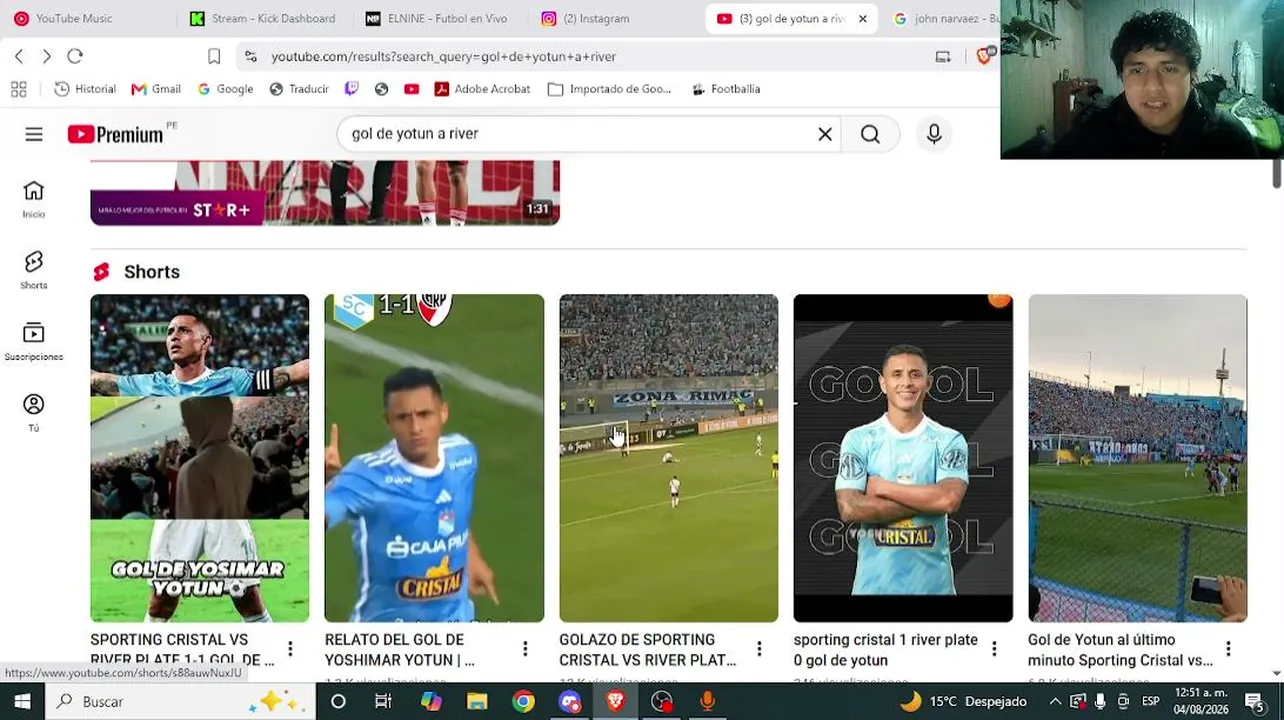The image size is (1284, 720).
Task: Open the Footballia bookmark
Action: (726, 89)
